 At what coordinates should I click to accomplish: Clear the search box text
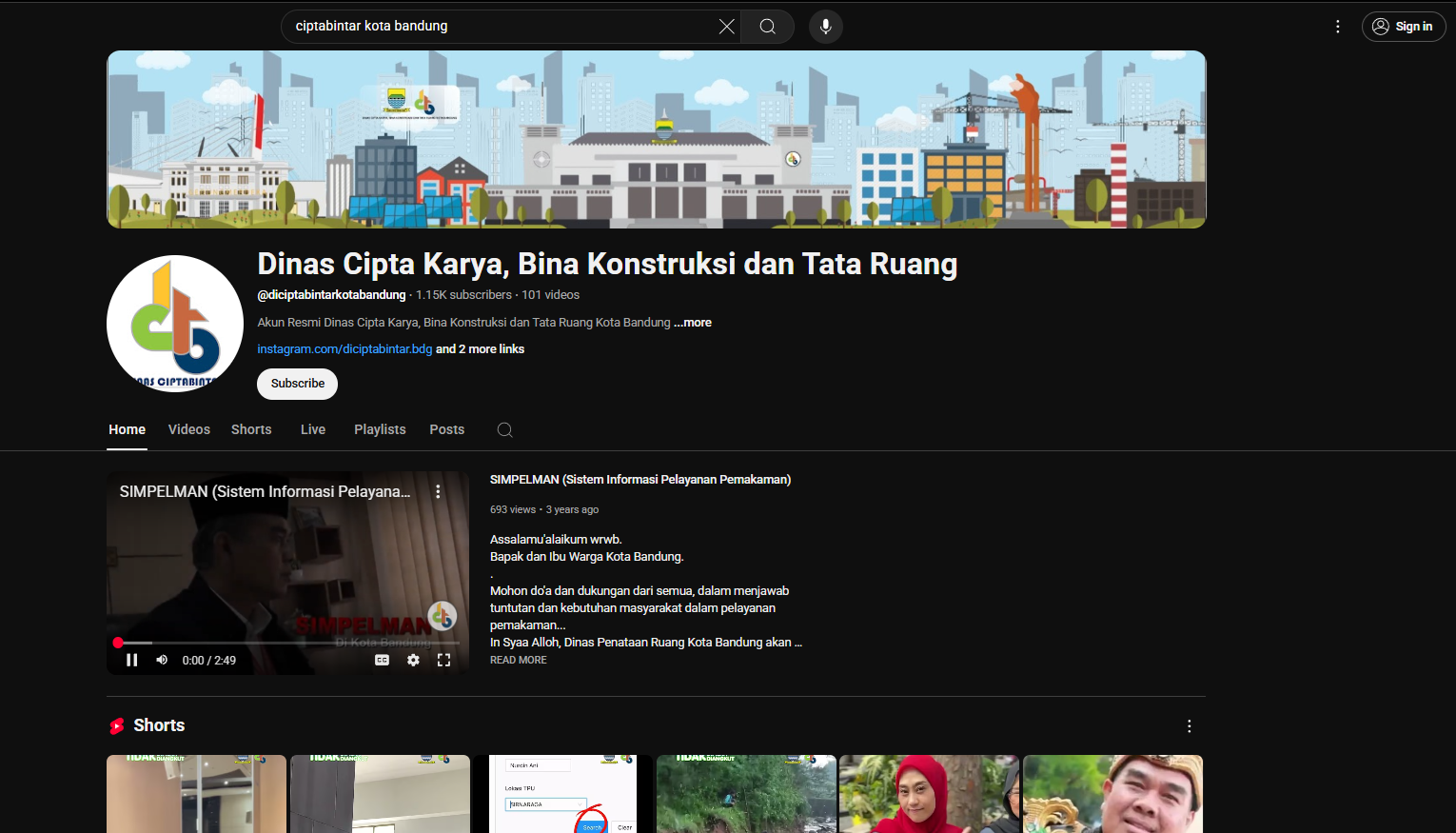coord(726,27)
